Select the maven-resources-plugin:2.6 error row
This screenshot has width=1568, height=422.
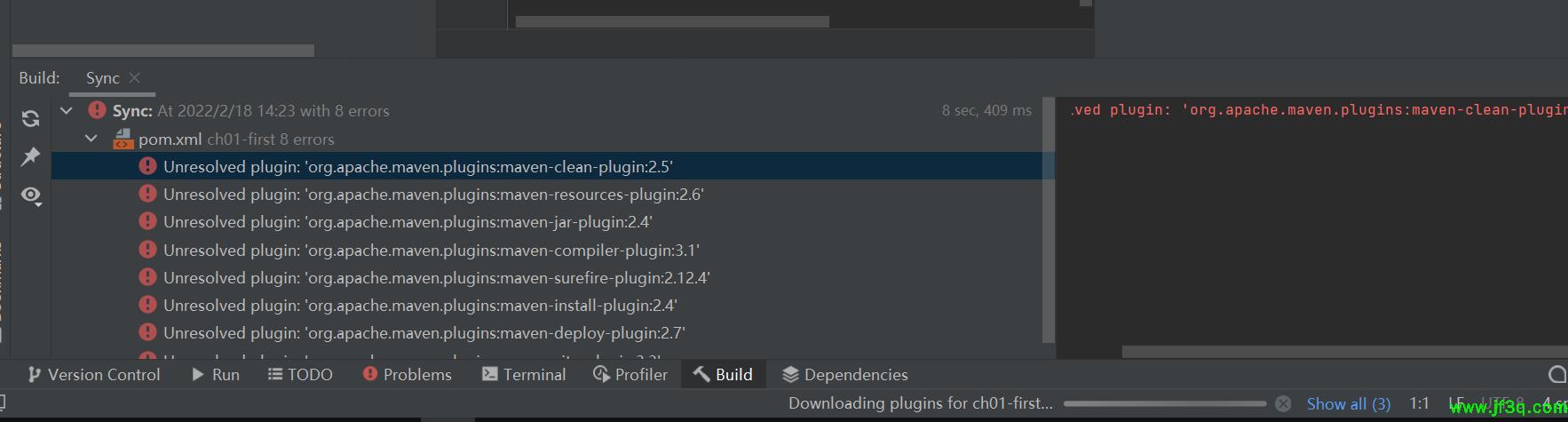(x=432, y=195)
